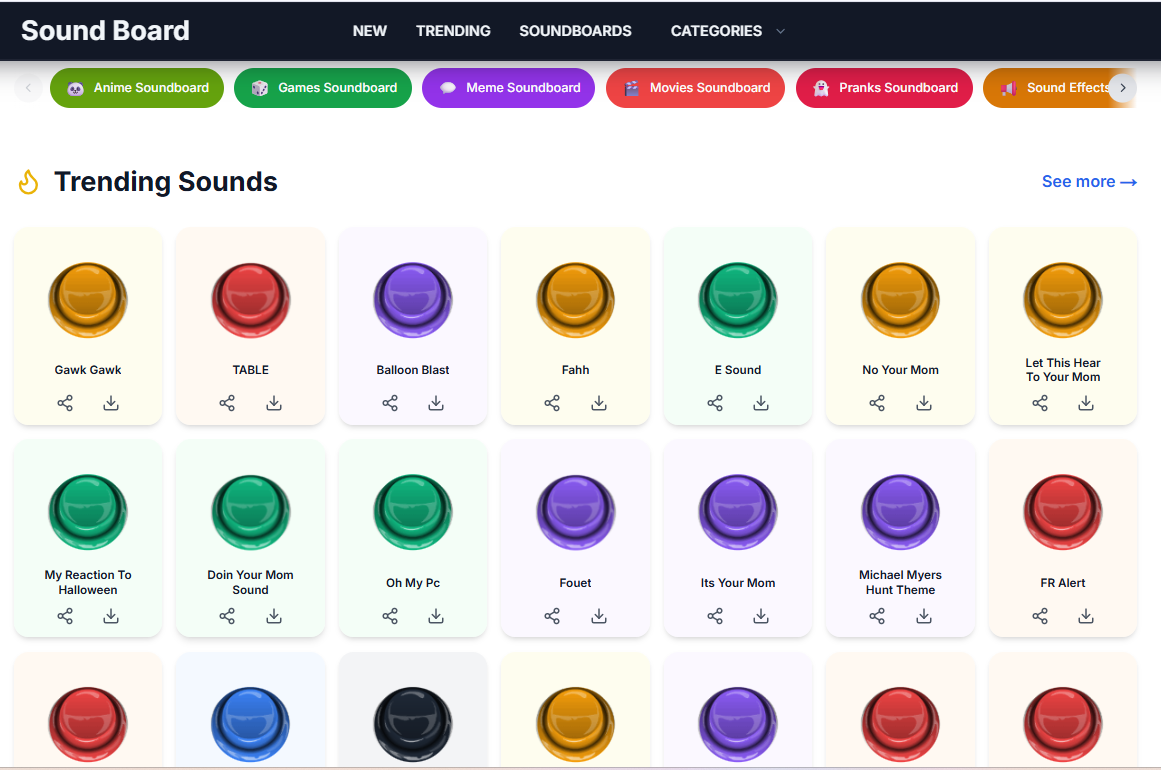This screenshot has height=770, width=1161.
Task: Download the Oh My Pc sound
Action: pos(436,616)
